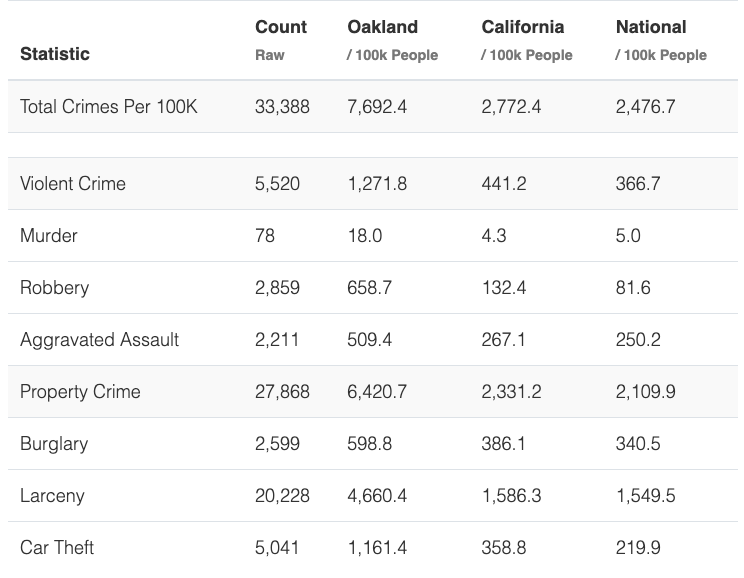The width and height of the screenshot is (744, 578).
Task: Select the Burglary row label
Action: [54, 444]
